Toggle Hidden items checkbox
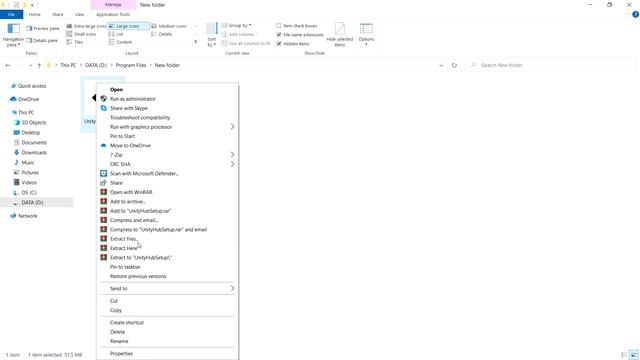 coord(293,44)
